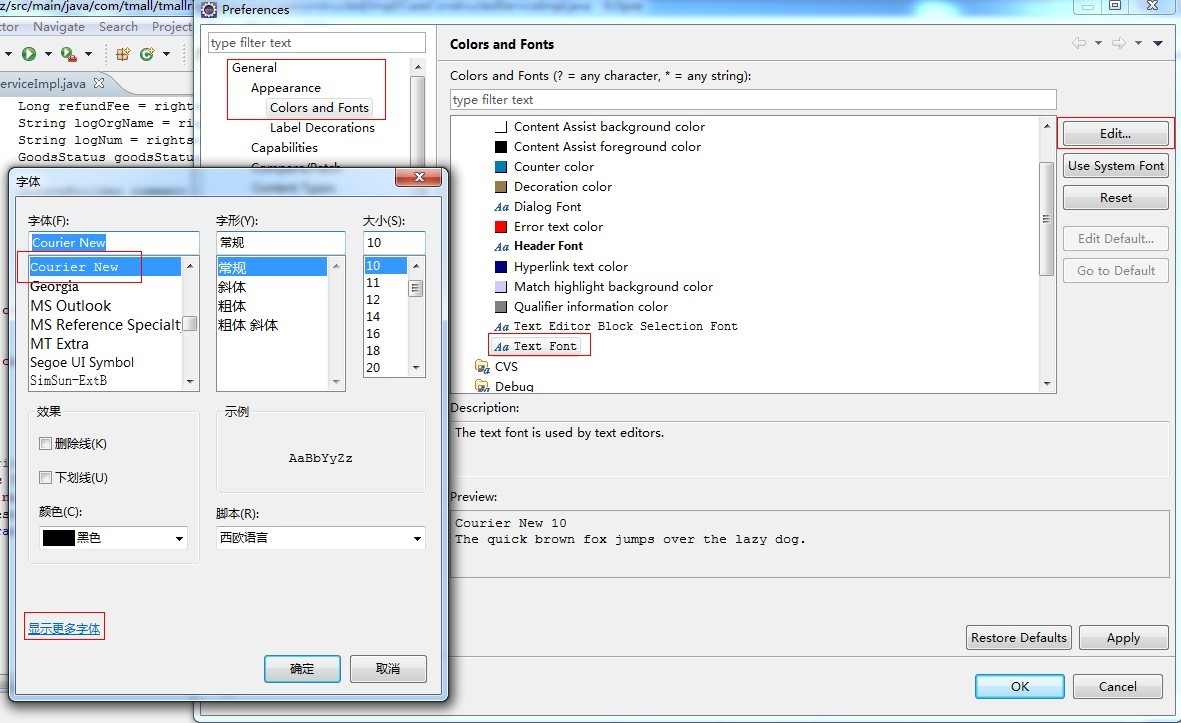Click the 显示更多字体 link

(64, 628)
